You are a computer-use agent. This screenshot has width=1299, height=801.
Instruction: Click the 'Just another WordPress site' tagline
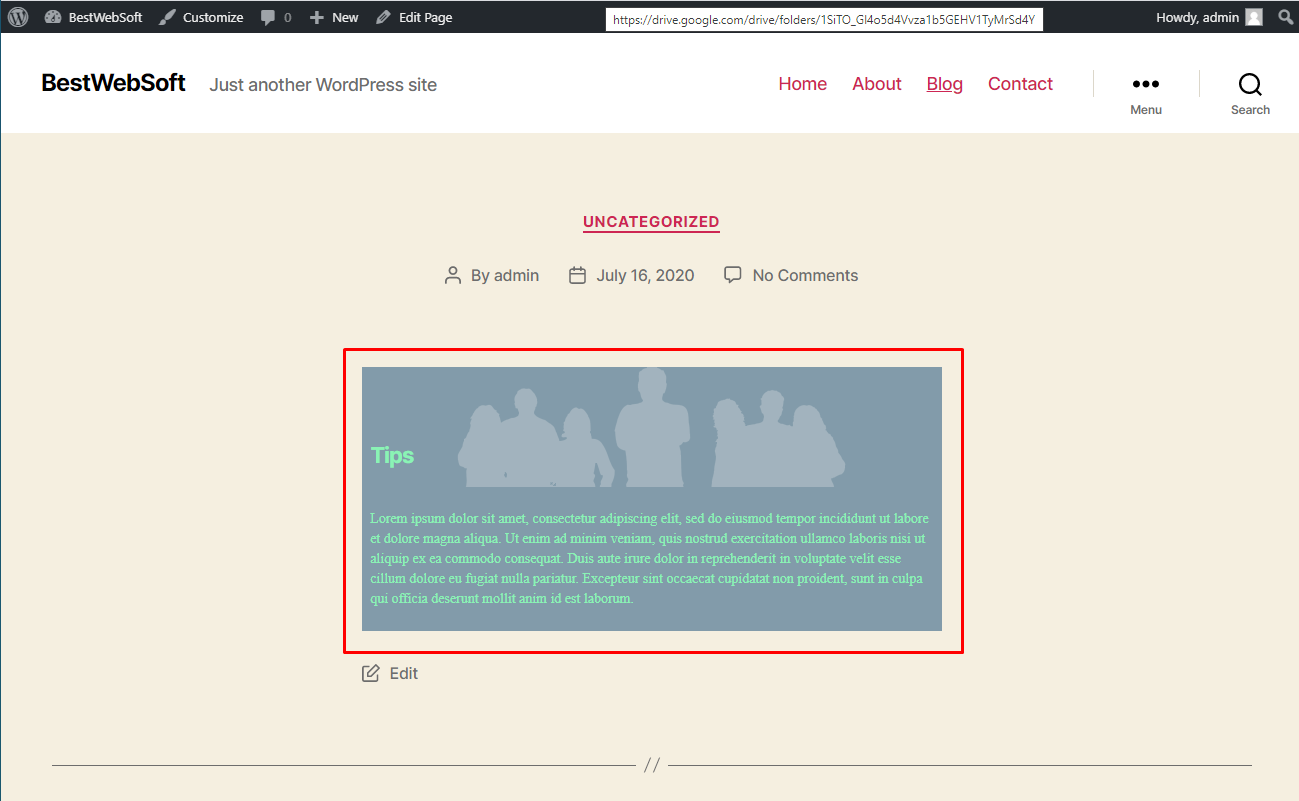pos(323,85)
